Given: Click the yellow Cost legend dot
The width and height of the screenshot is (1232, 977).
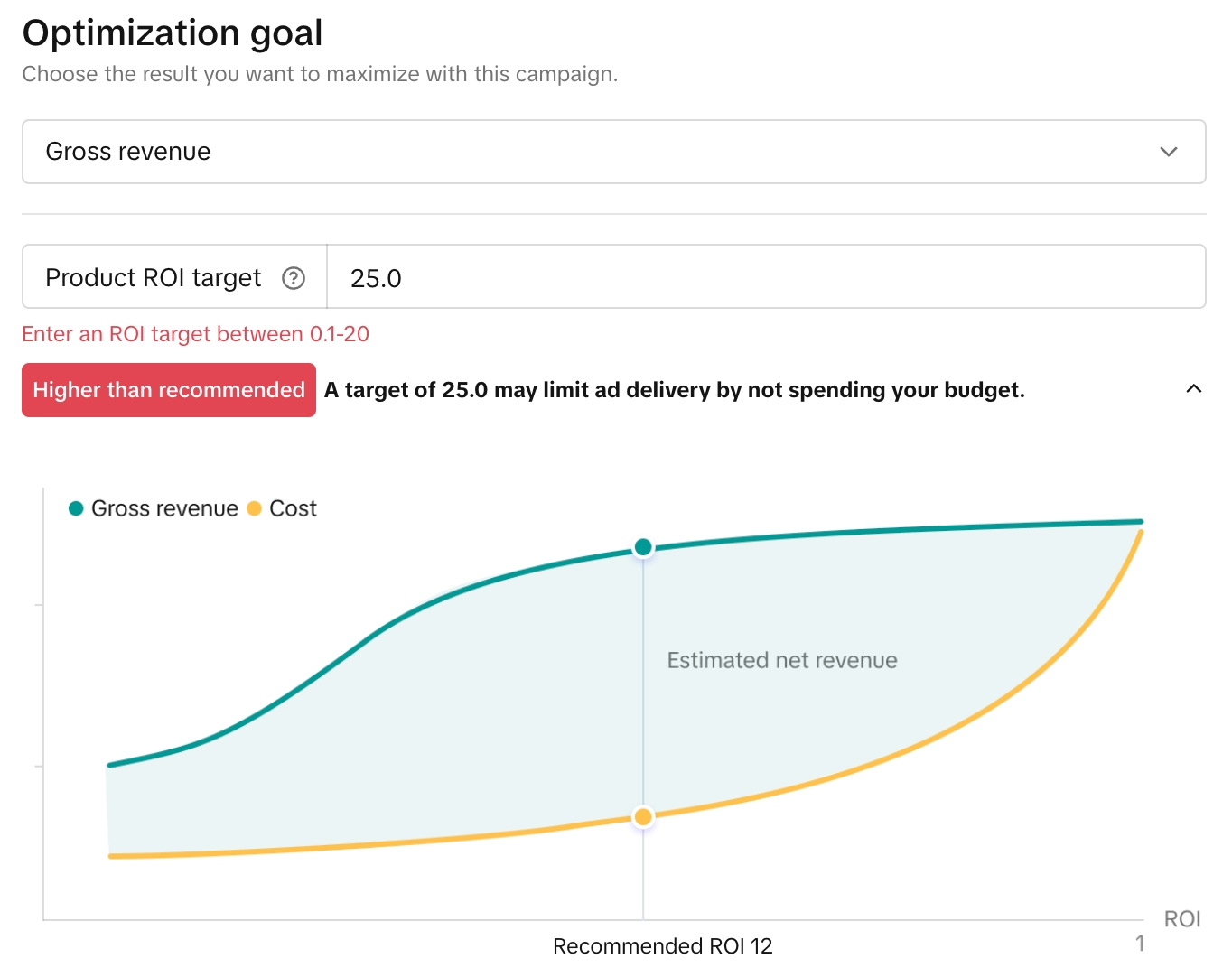Looking at the screenshot, I should click(x=255, y=508).
